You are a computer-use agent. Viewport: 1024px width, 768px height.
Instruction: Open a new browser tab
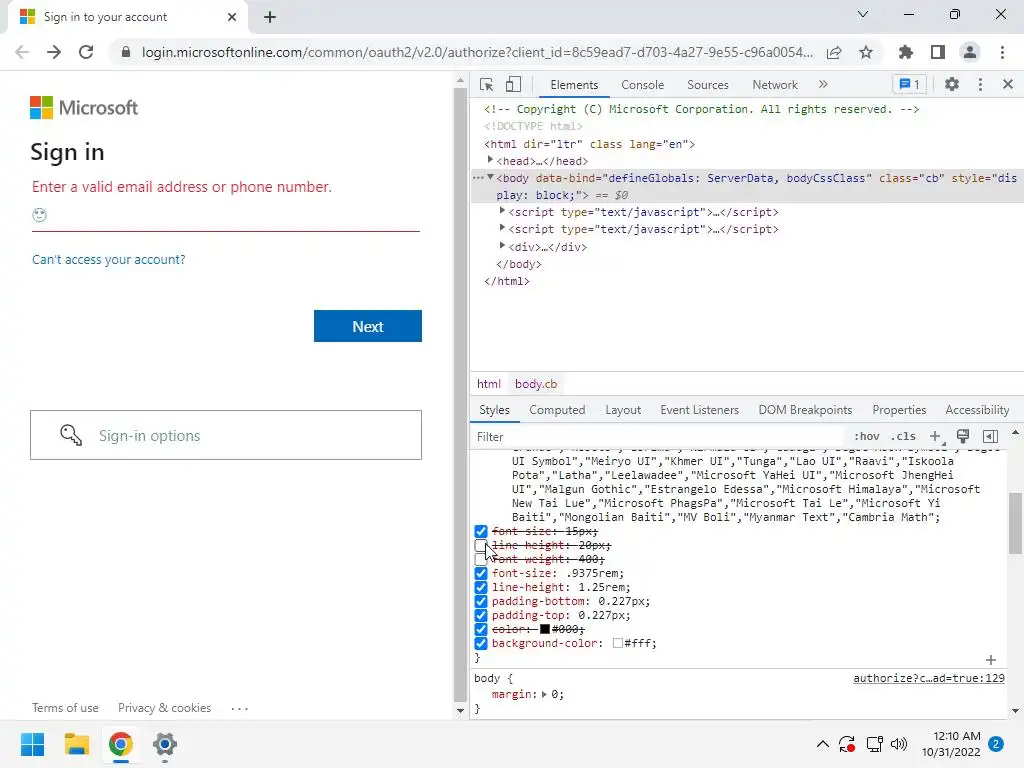pyautogui.click(x=270, y=17)
